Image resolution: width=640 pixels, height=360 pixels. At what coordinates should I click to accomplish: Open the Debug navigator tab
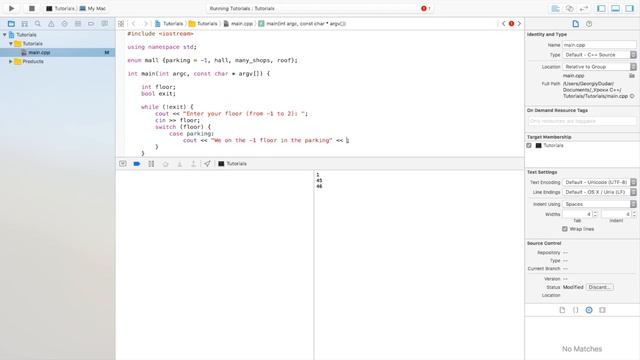tap(78, 24)
